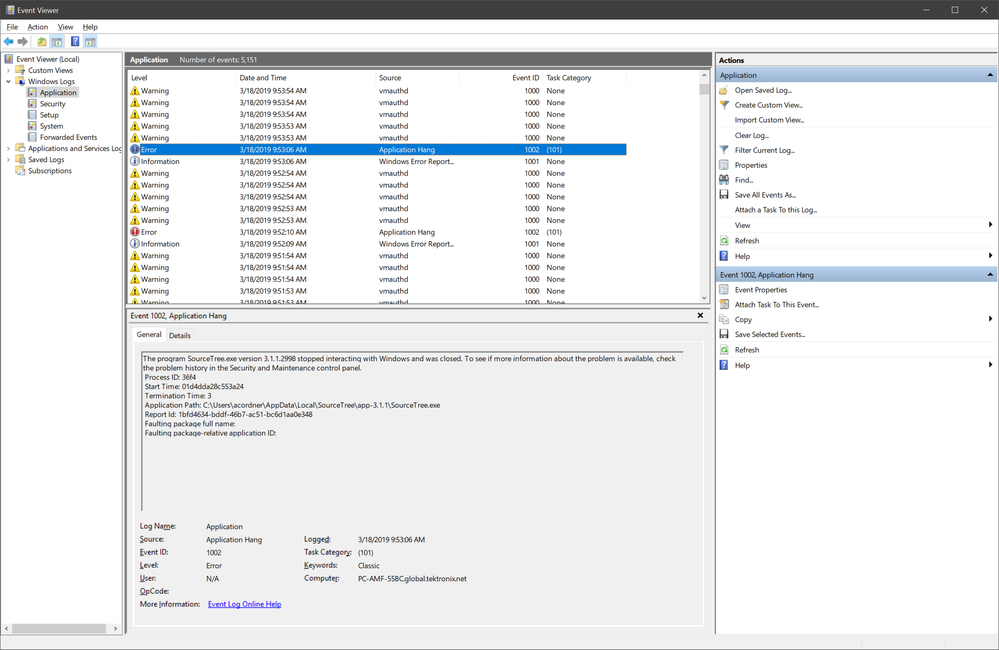Close the event preview pane
Screen dimensions: 999x650
700,315
